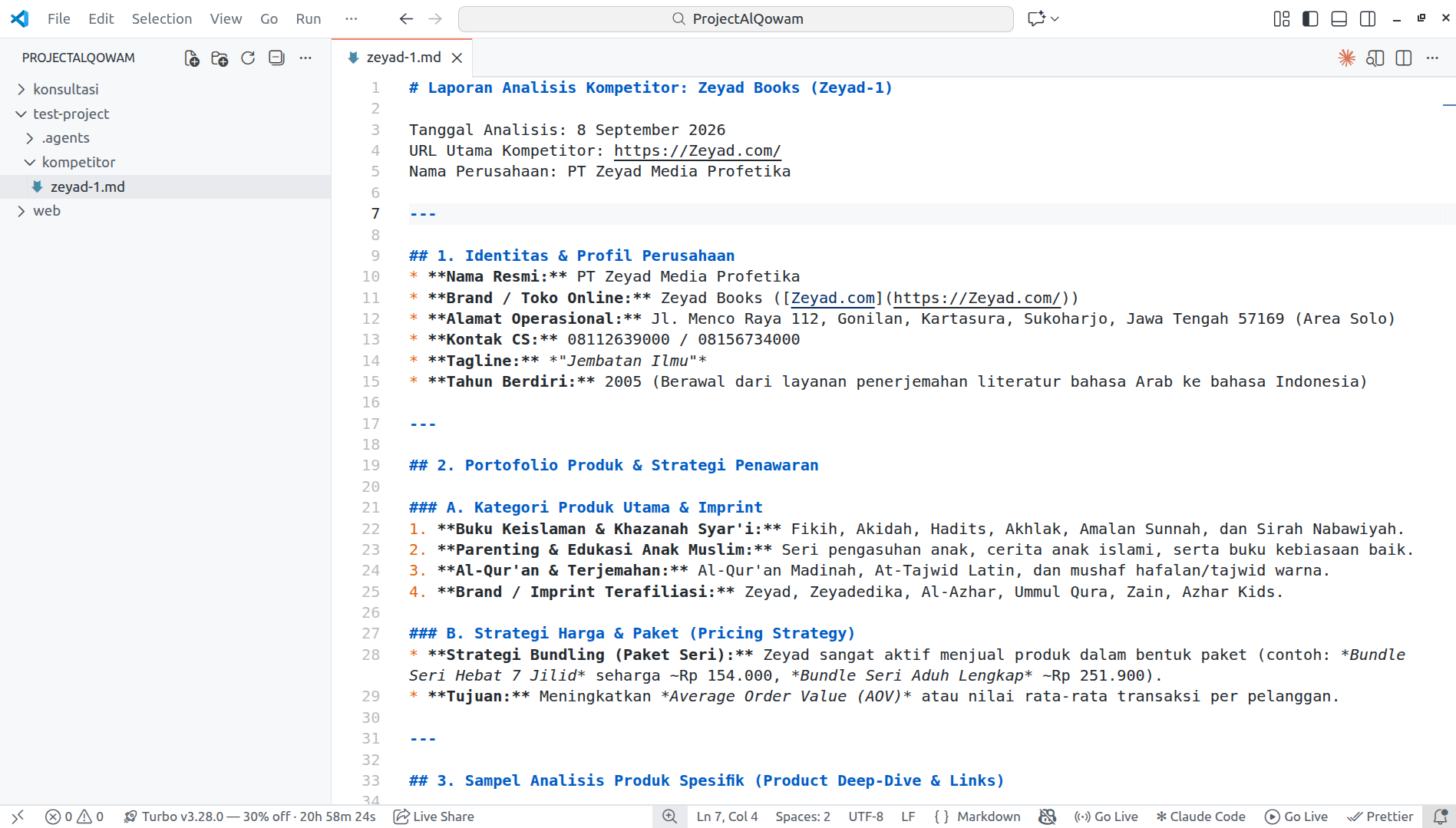The height and width of the screenshot is (828, 1456).
Task: Open the Copilot status icon in the status bar
Action: pyautogui.click(x=1047, y=816)
